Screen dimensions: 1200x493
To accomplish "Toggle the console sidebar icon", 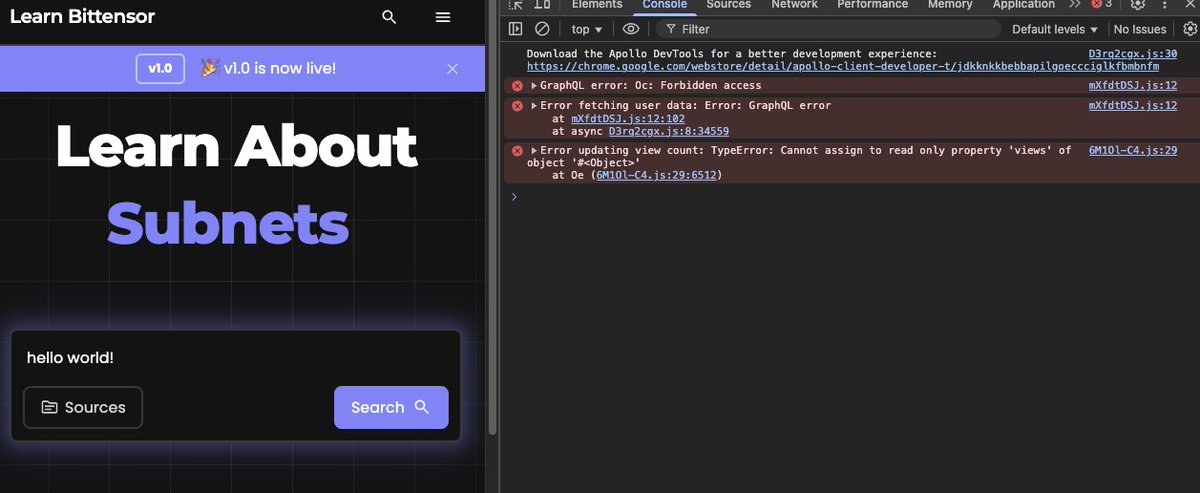I will 516,29.
